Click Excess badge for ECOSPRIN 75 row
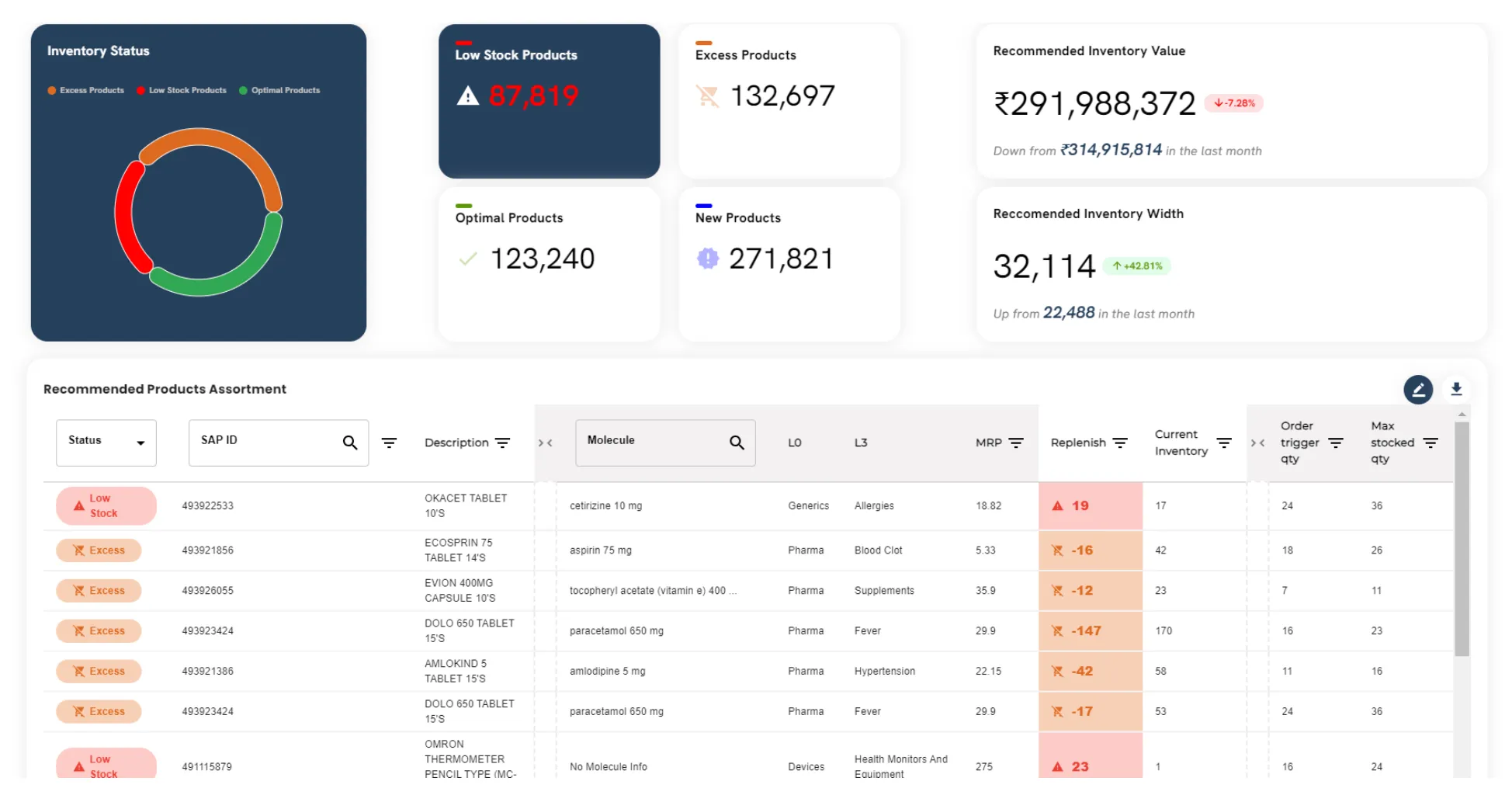 (x=99, y=550)
